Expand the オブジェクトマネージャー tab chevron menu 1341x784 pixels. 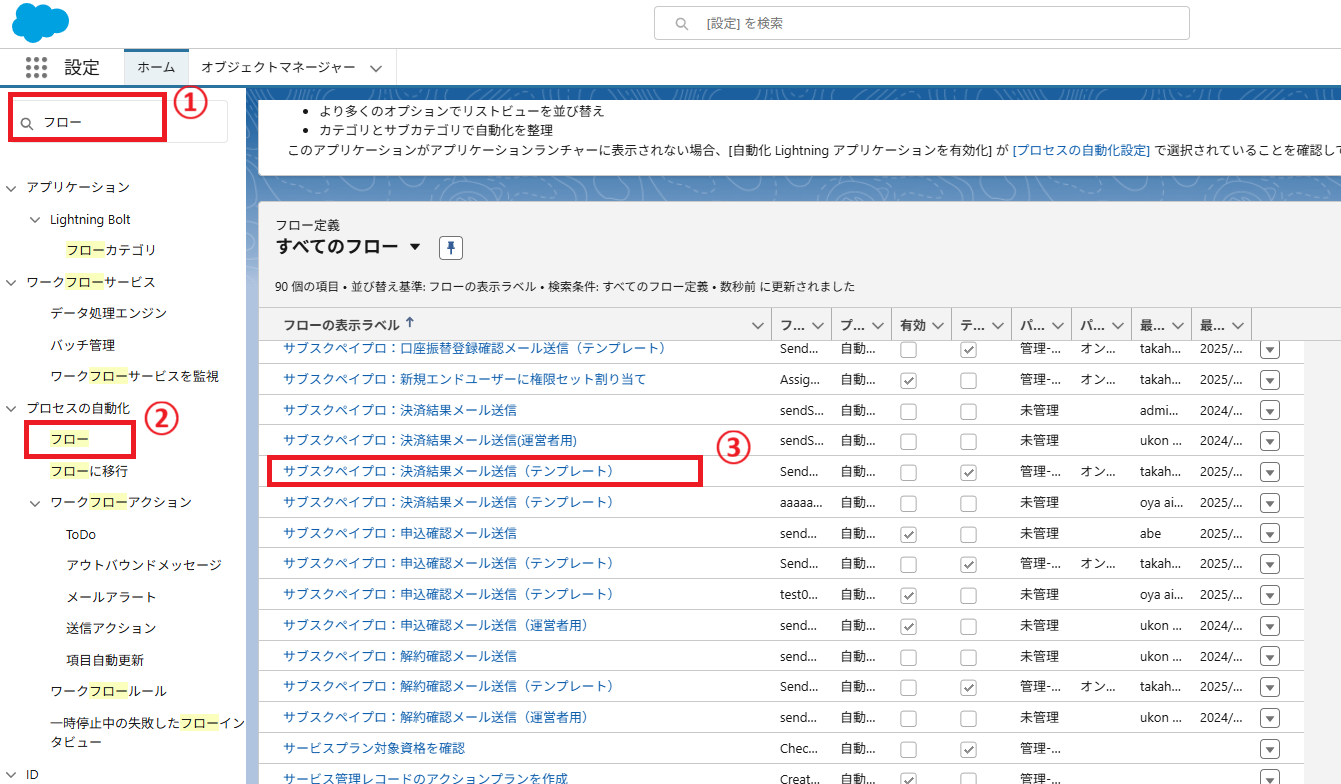tap(376, 68)
